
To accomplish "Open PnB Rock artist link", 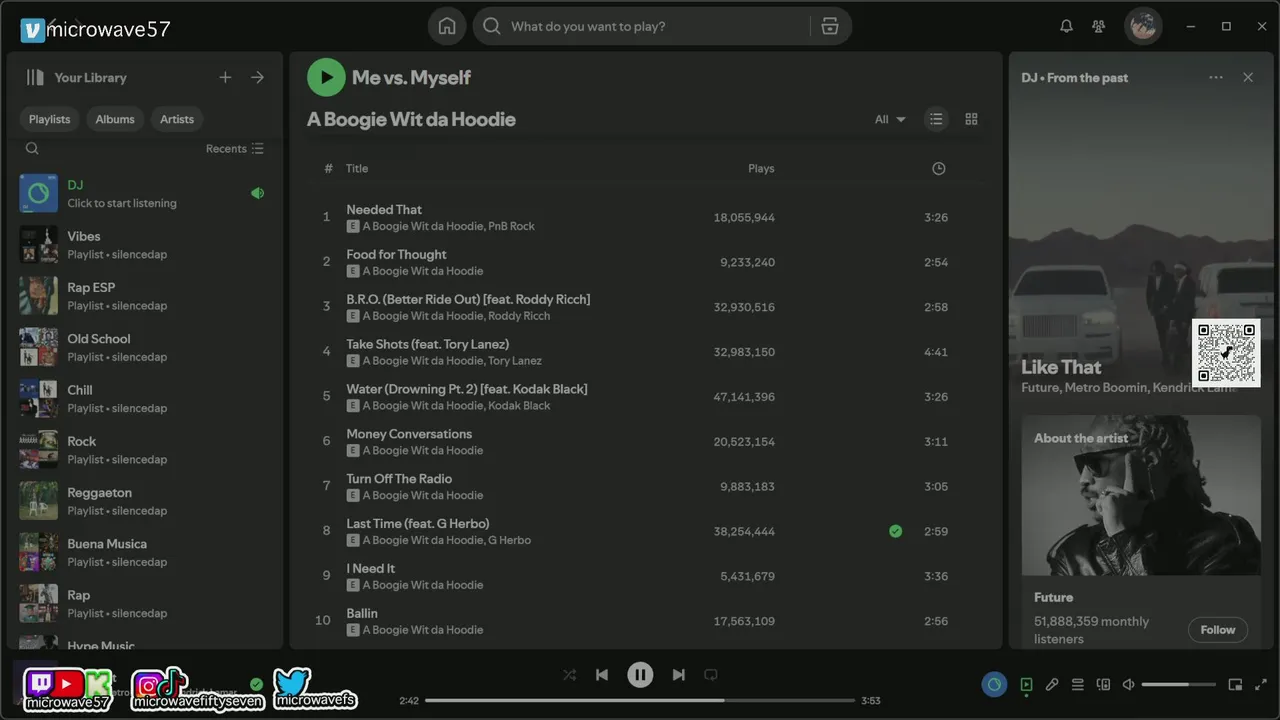I will point(511,226).
